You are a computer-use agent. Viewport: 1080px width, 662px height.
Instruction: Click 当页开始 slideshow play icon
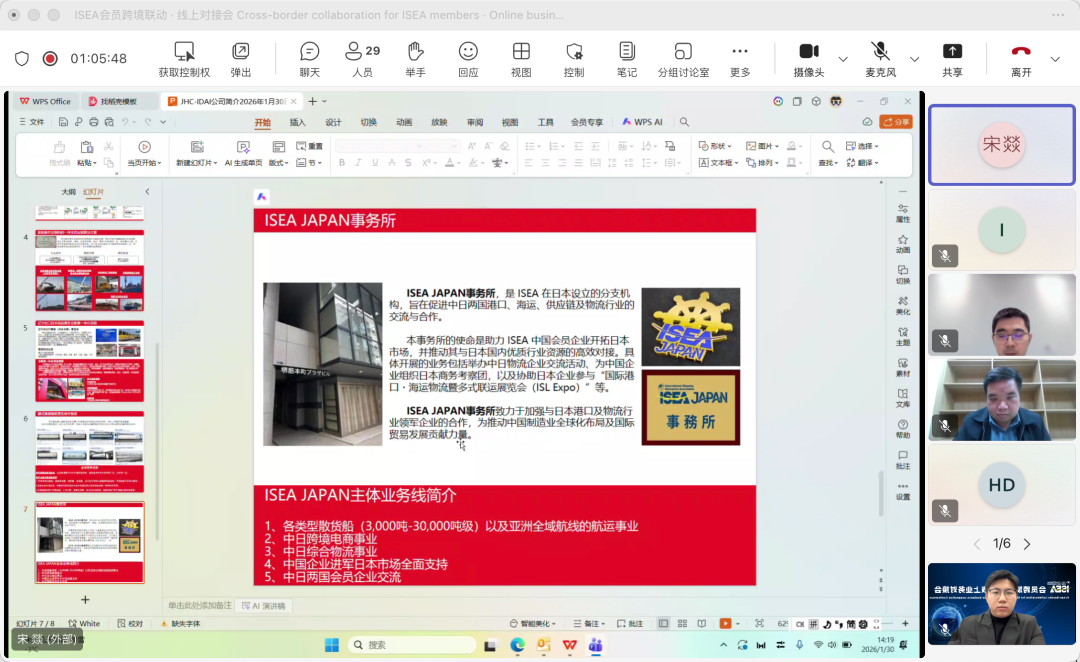(x=144, y=147)
